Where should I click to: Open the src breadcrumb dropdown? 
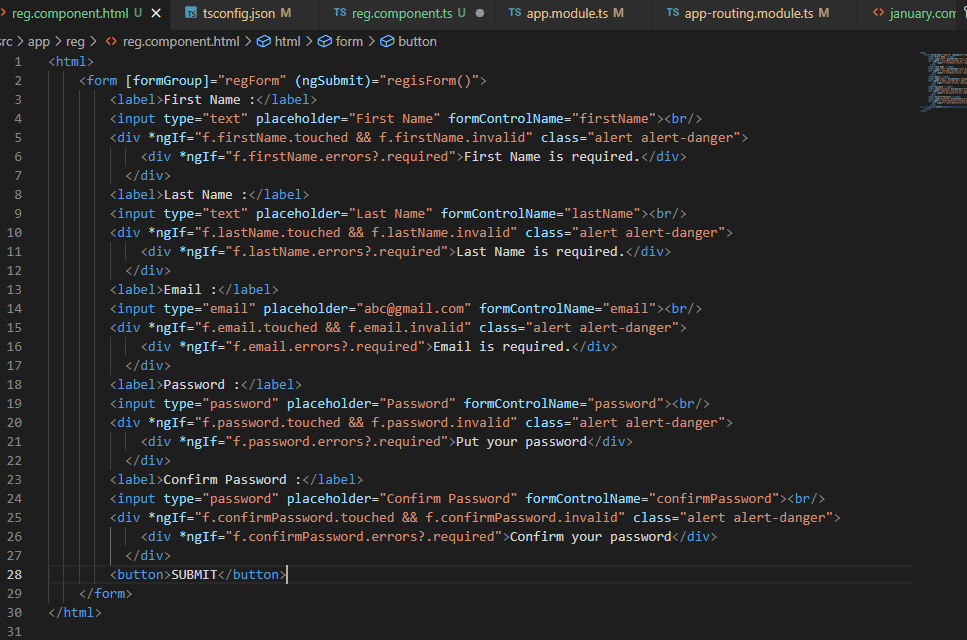pyautogui.click(x=8, y=42)
